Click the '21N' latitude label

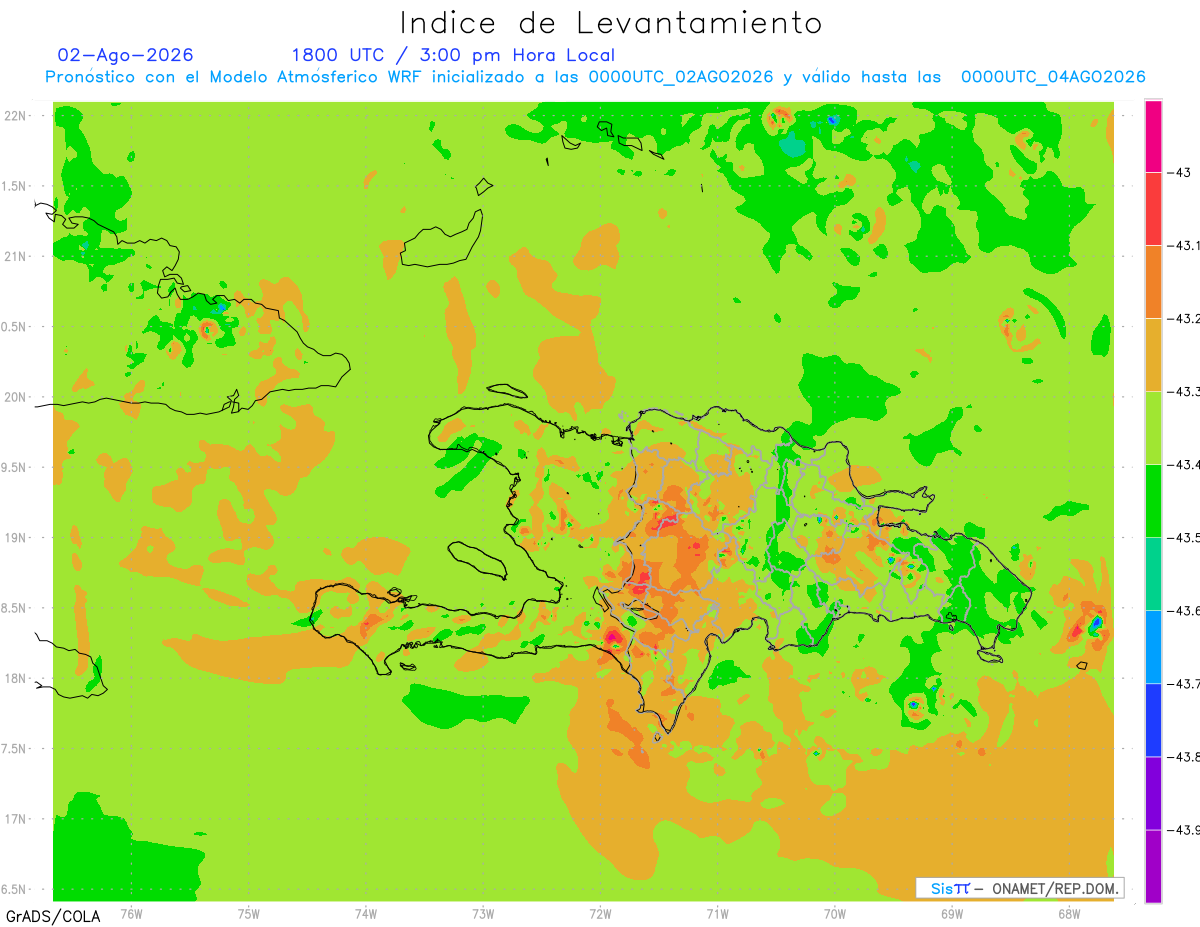14,256
